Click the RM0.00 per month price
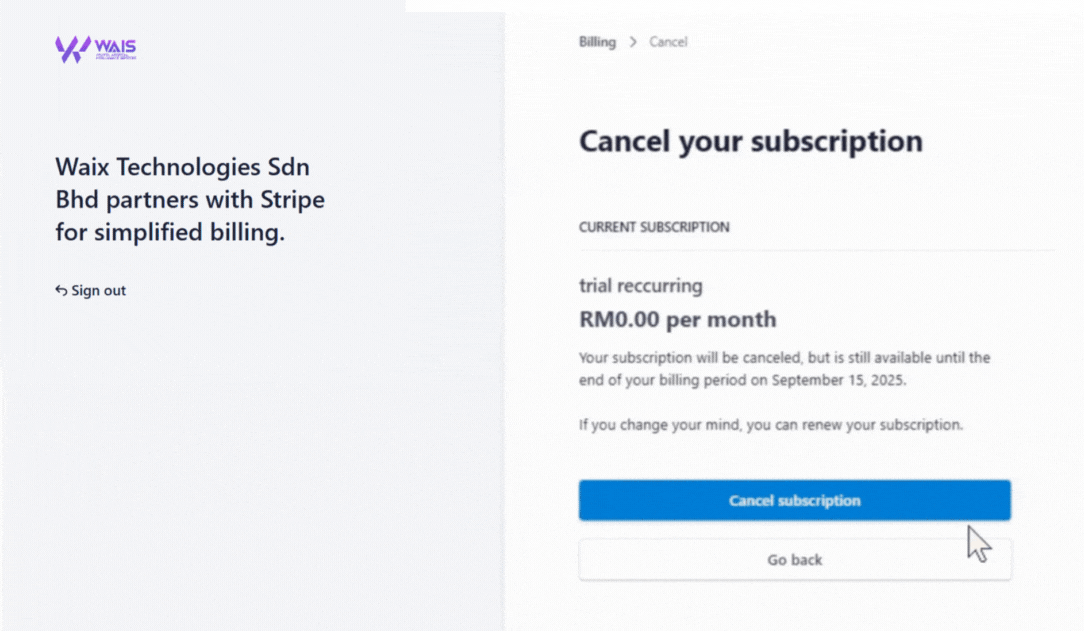This screenshot has height=631, width=1084. [677, 320]
